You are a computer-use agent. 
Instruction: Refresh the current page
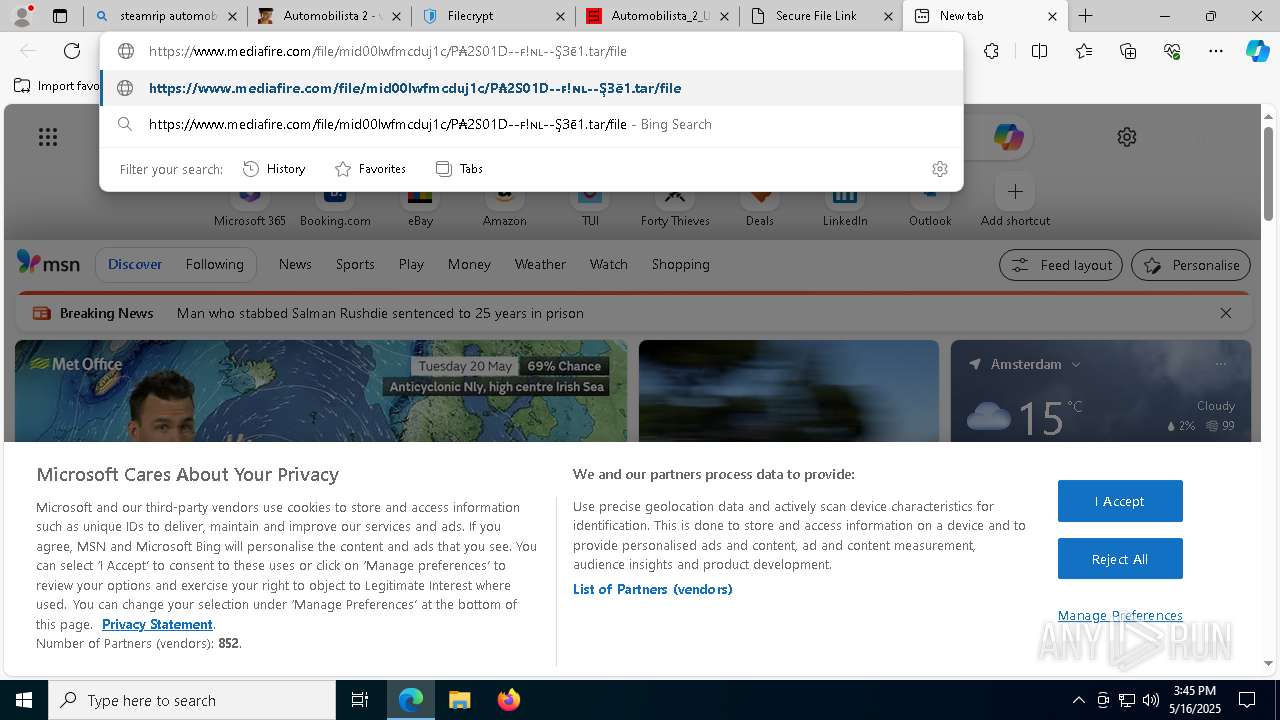(72, 51)
